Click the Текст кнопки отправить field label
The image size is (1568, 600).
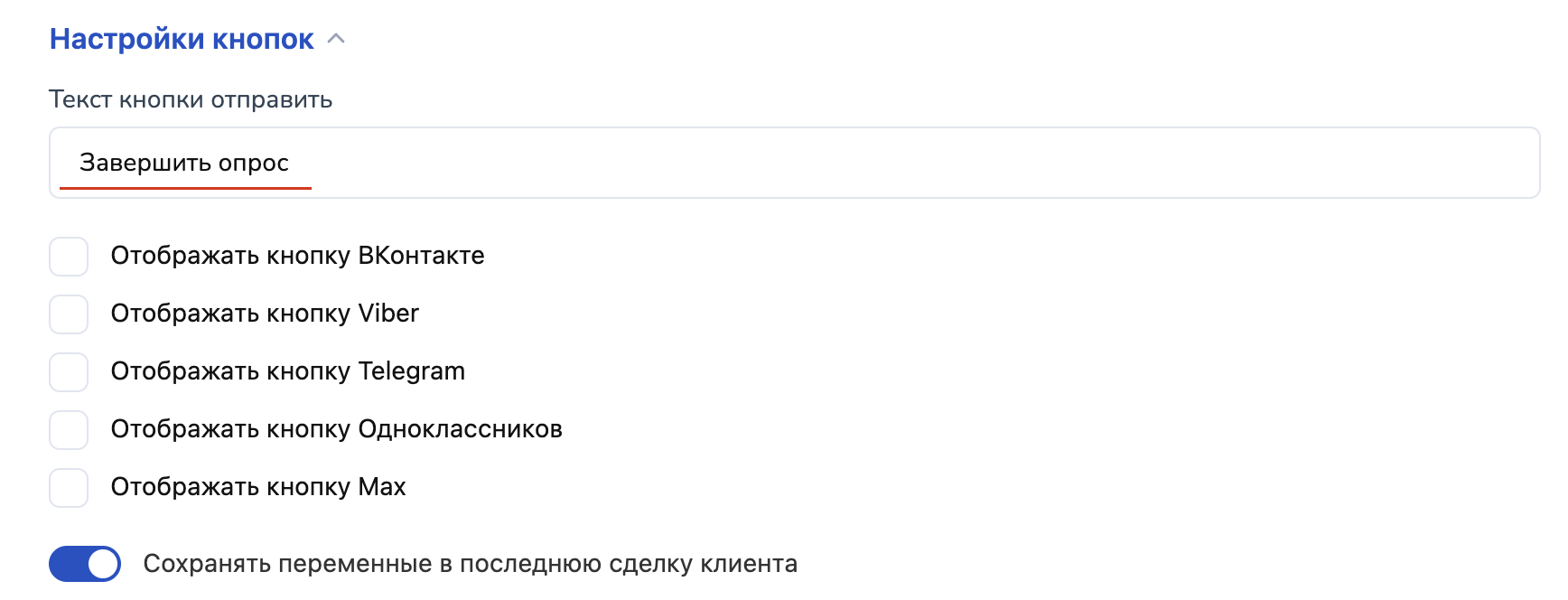[x=191, y=99]
